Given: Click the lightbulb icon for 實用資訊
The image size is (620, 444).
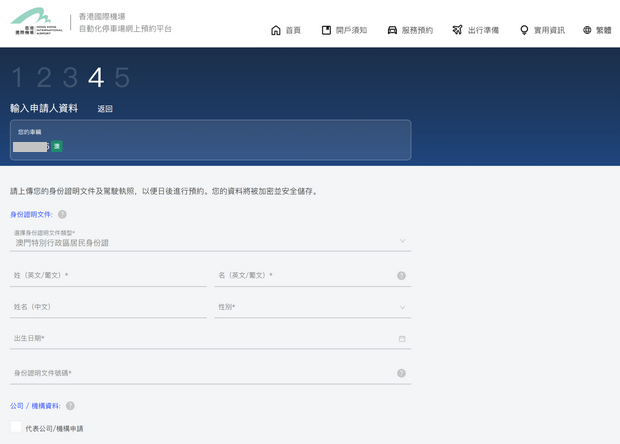Looking at the screenshot, I should (x=524, y=30).
